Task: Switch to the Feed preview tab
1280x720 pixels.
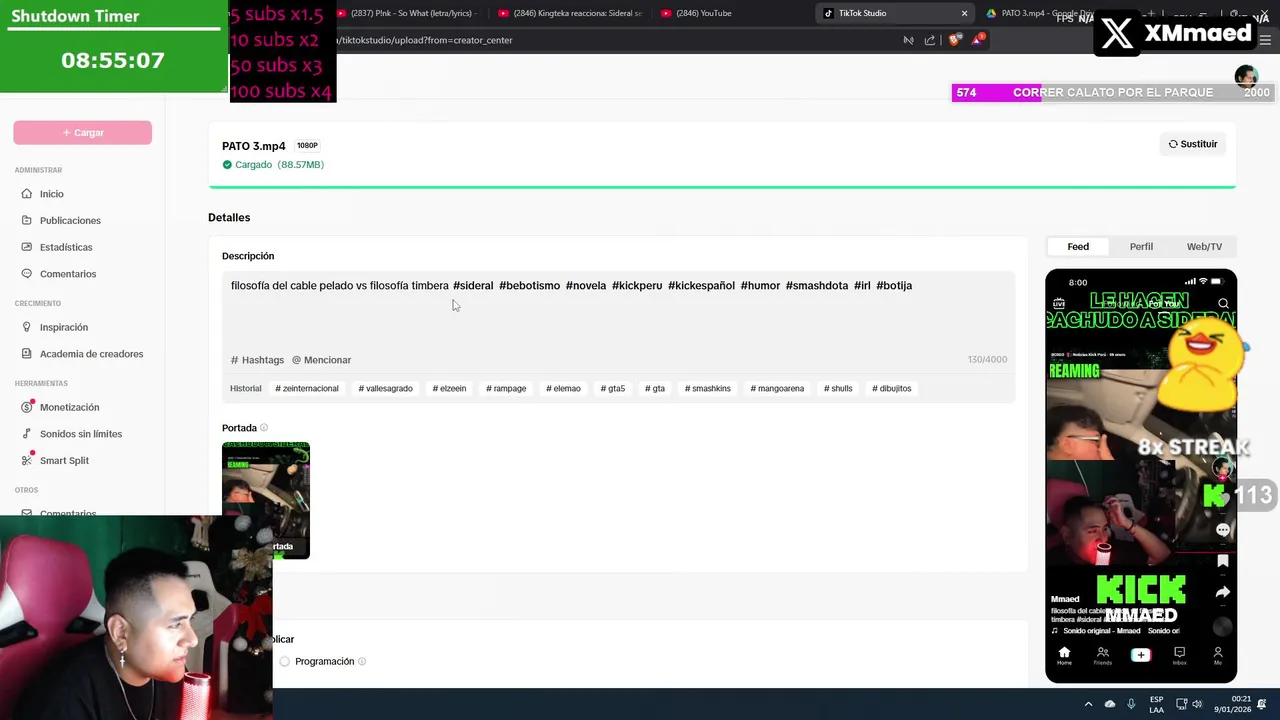Action: tap(1078, 247)
